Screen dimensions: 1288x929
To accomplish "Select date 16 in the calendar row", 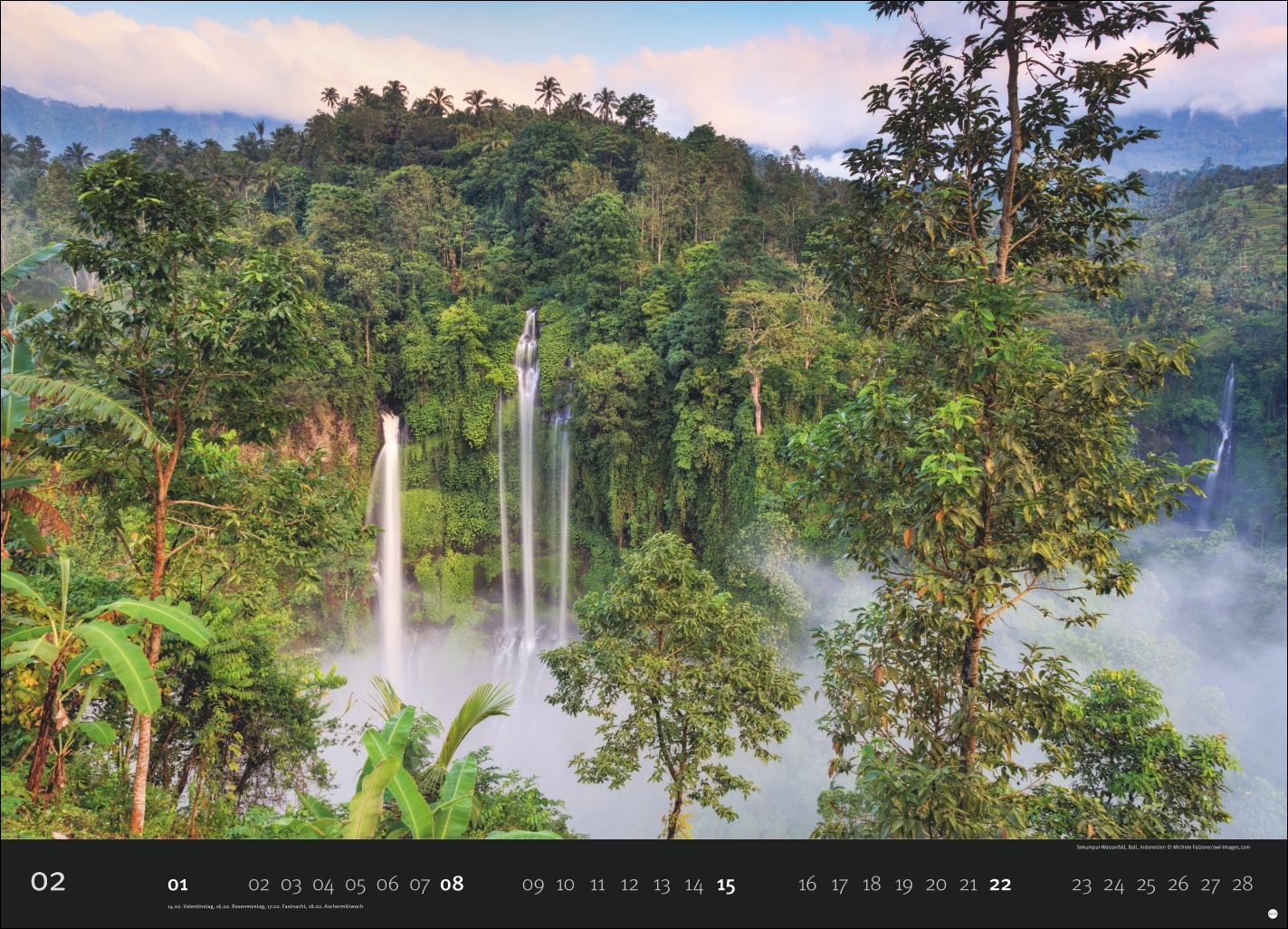I will [807, 885].
